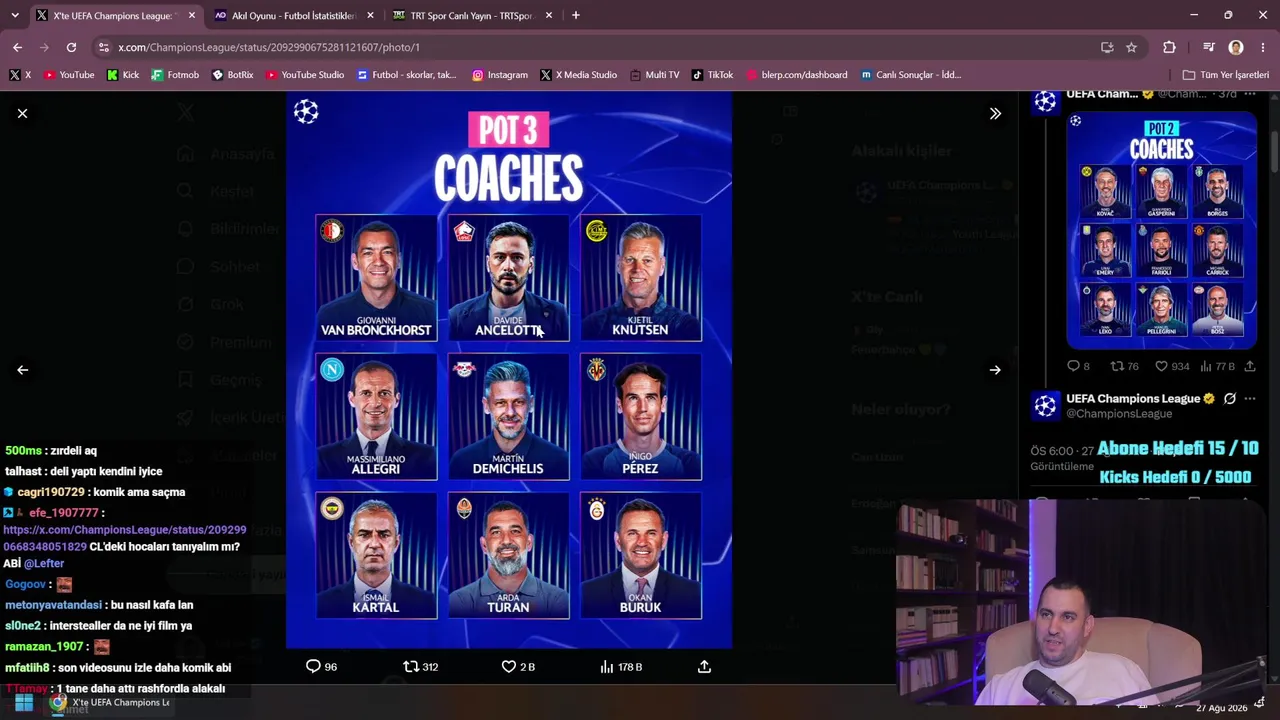Viewport: 1280px width, 720px height.
Task: Install or cast using the address bar screen icon
Action: pyautogui.click(x=1107, y=47)
